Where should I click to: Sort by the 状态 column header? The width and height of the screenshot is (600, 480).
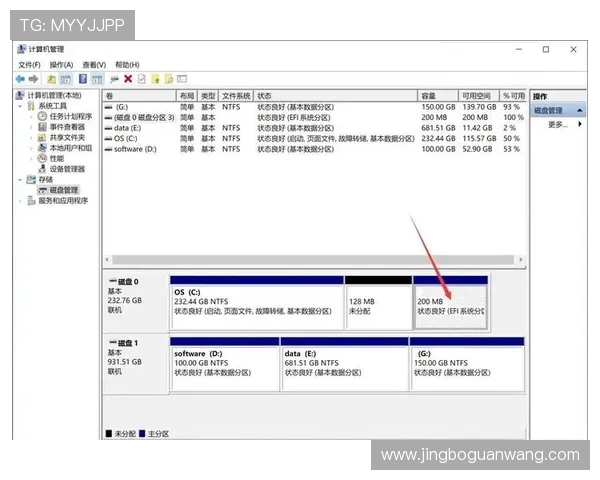pyautogui.click(x=335, y=96)
